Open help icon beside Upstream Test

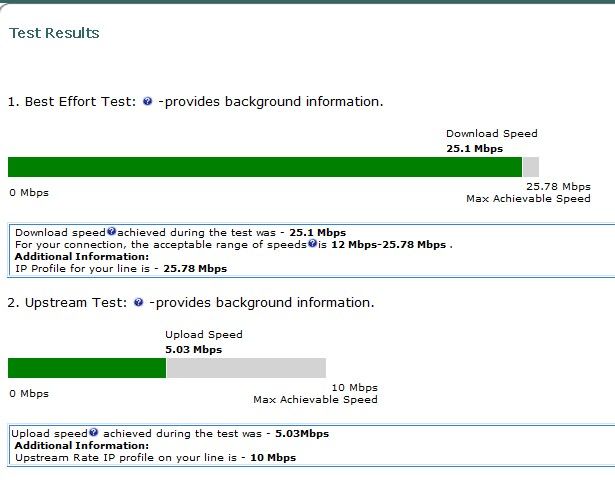pyautogui.click(x=138, y=302)
